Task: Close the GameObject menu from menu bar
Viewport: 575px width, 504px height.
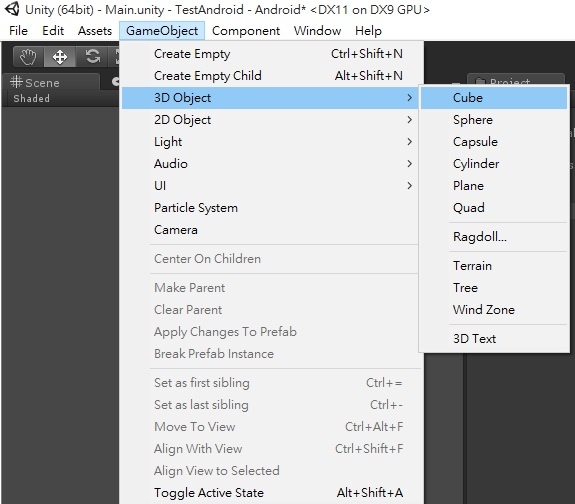Action: 162,30
